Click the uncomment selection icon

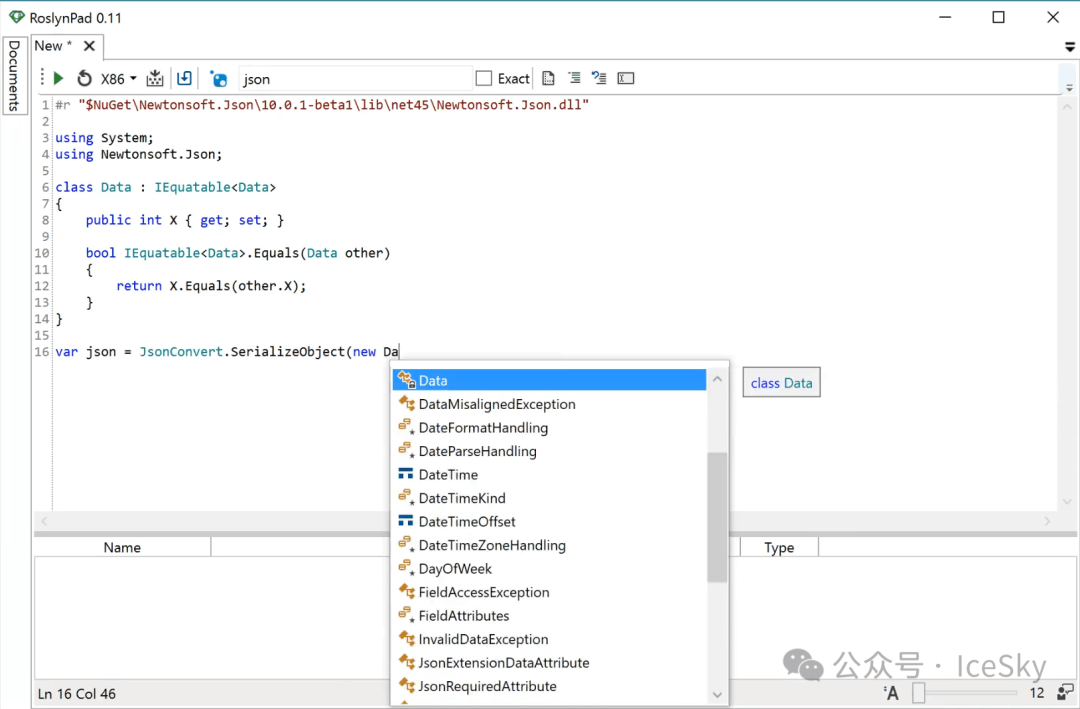pyautogui.click(x=599, y=78)
